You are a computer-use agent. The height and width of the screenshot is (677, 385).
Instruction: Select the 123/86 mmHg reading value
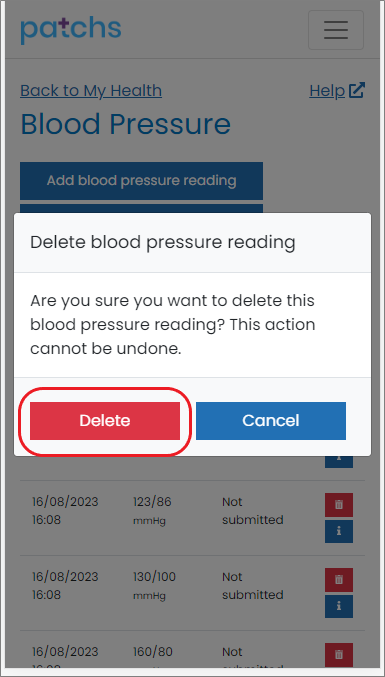(x=152, y=511)
